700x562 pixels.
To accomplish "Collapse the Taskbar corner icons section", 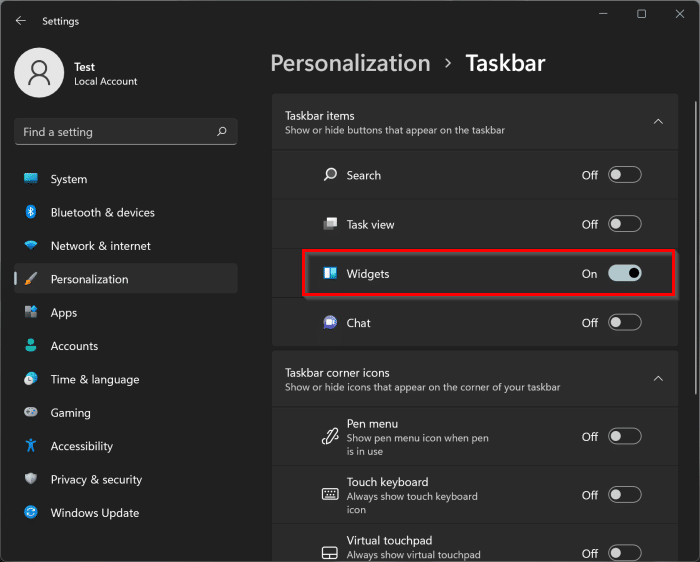I will (658, 379).
